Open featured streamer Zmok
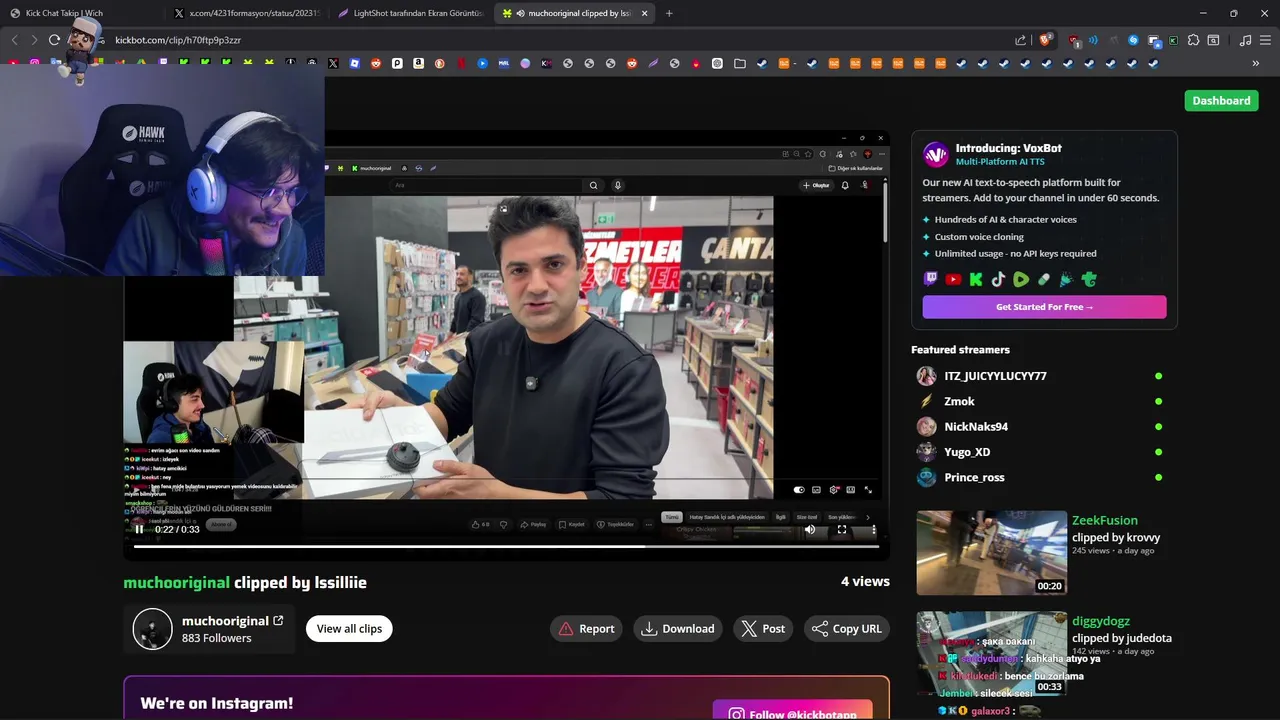 (x=959, y=401)
